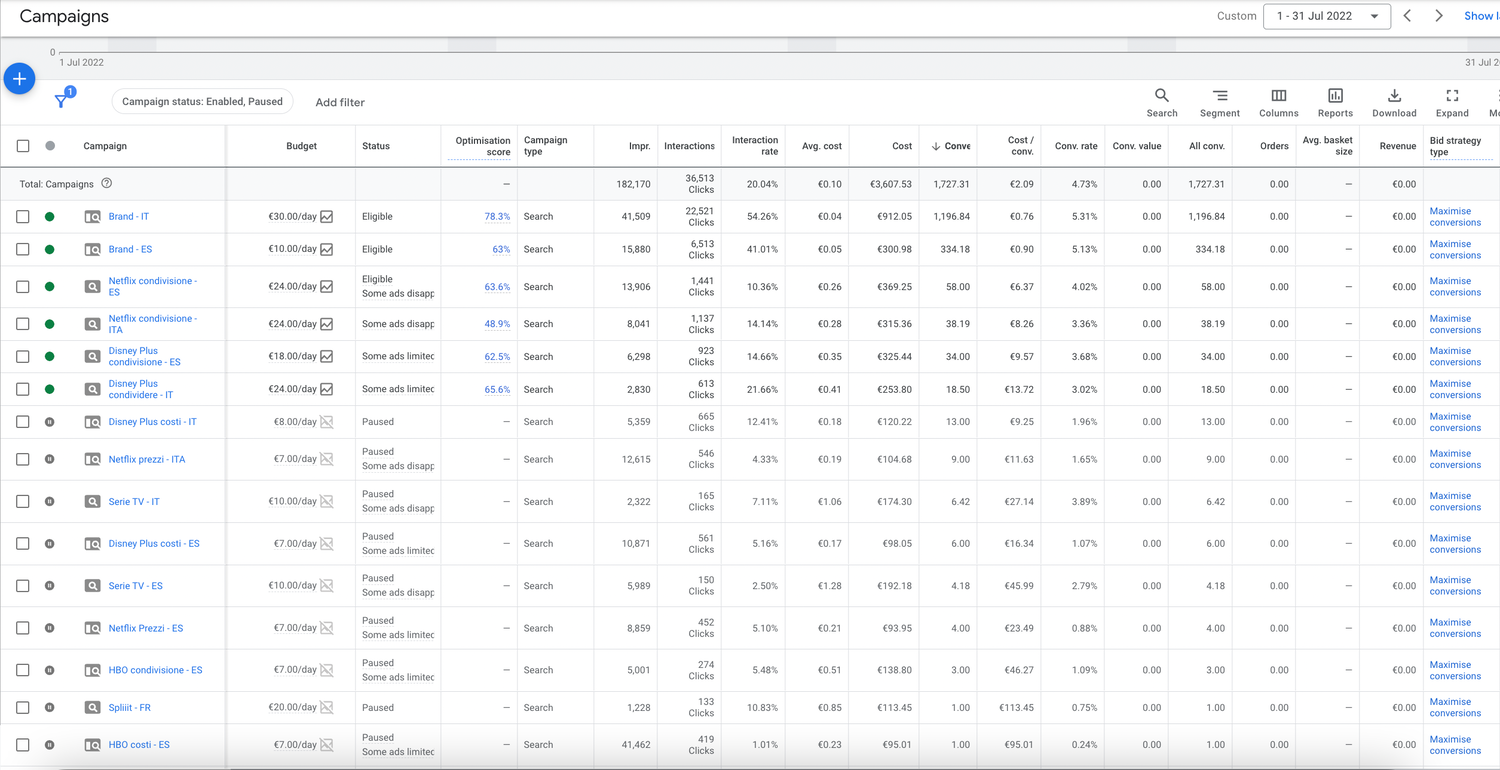Sort by the Optimisation score column header

[483, 146]
